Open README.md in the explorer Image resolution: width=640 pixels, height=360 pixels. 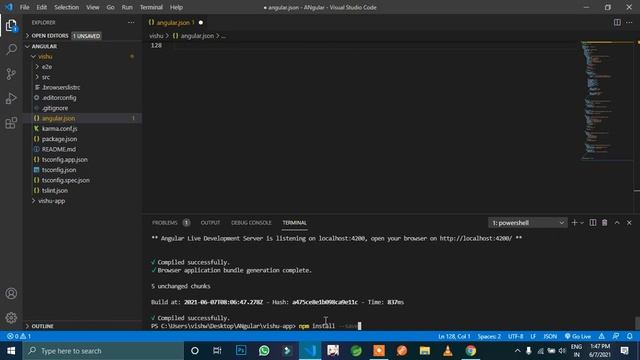click(x=58, y=149)
